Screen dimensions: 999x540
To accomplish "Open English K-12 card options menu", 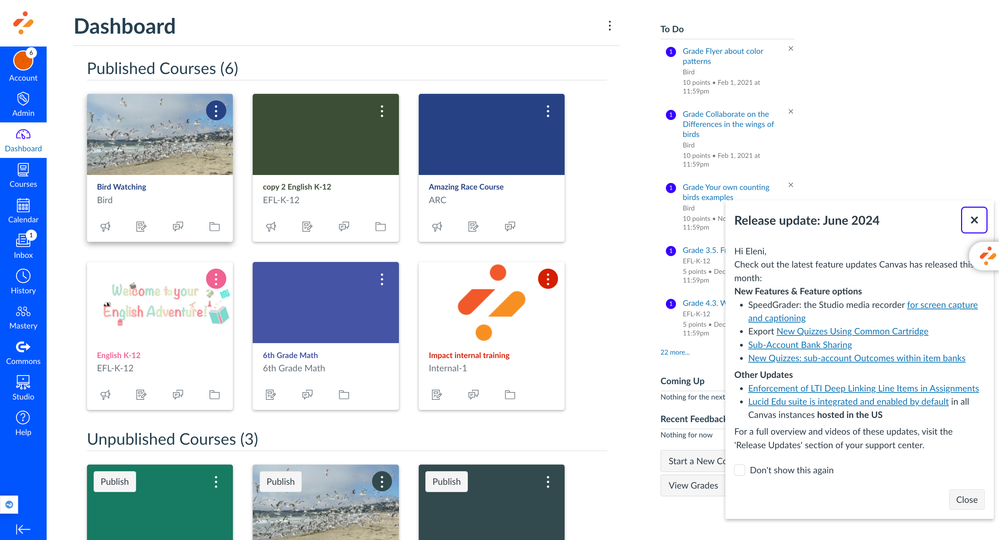I will tap(216, 279).
